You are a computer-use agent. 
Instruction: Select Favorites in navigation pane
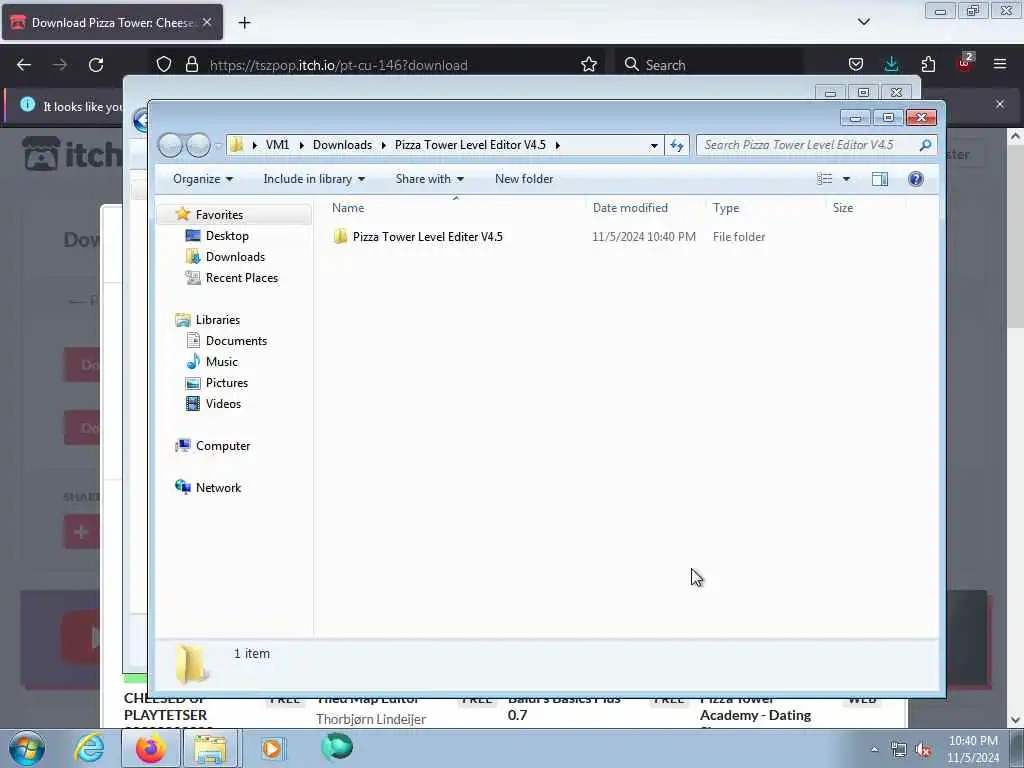219,215
